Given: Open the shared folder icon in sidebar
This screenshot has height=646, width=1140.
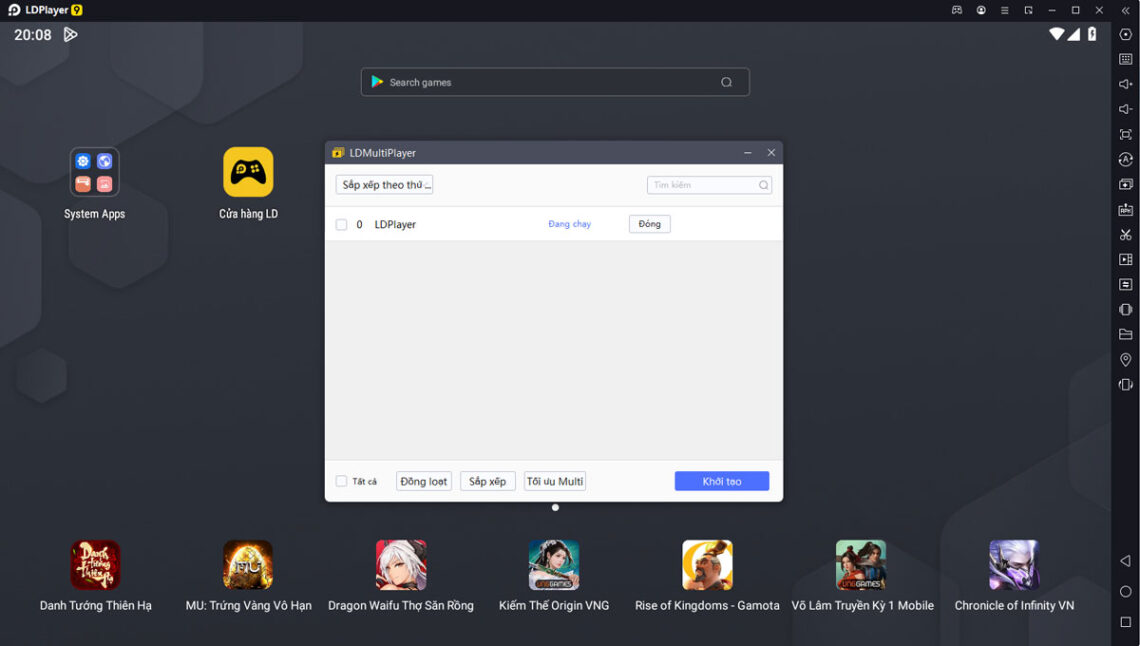Looking at the screenshot, I should 1125,334.
